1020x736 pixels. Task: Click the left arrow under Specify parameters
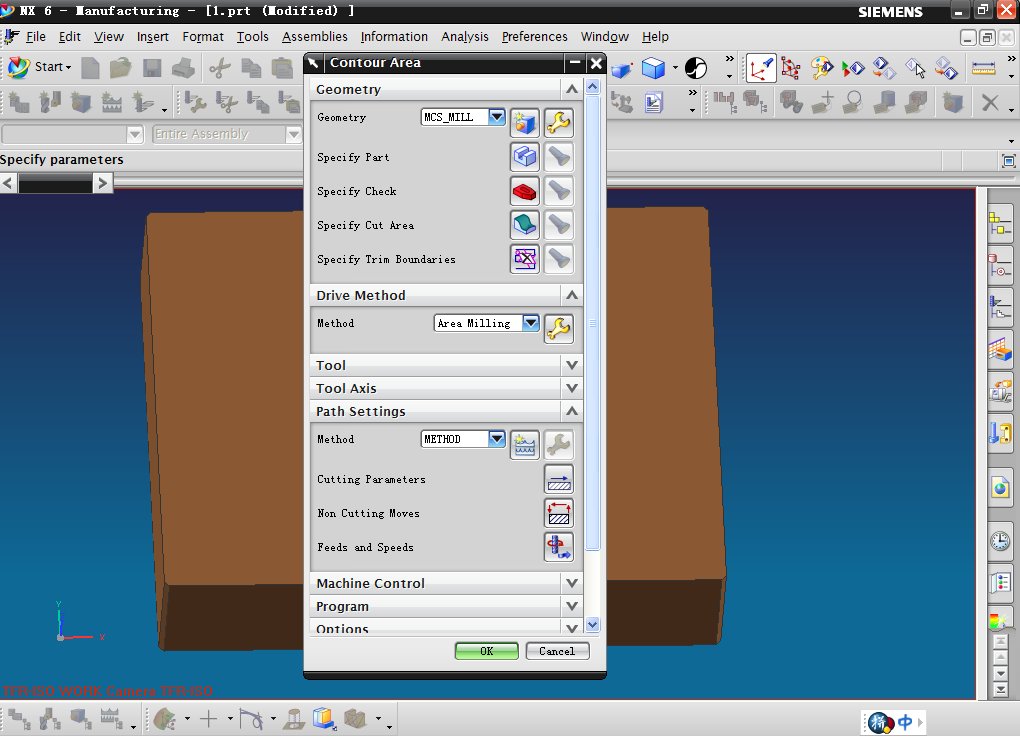8,184
